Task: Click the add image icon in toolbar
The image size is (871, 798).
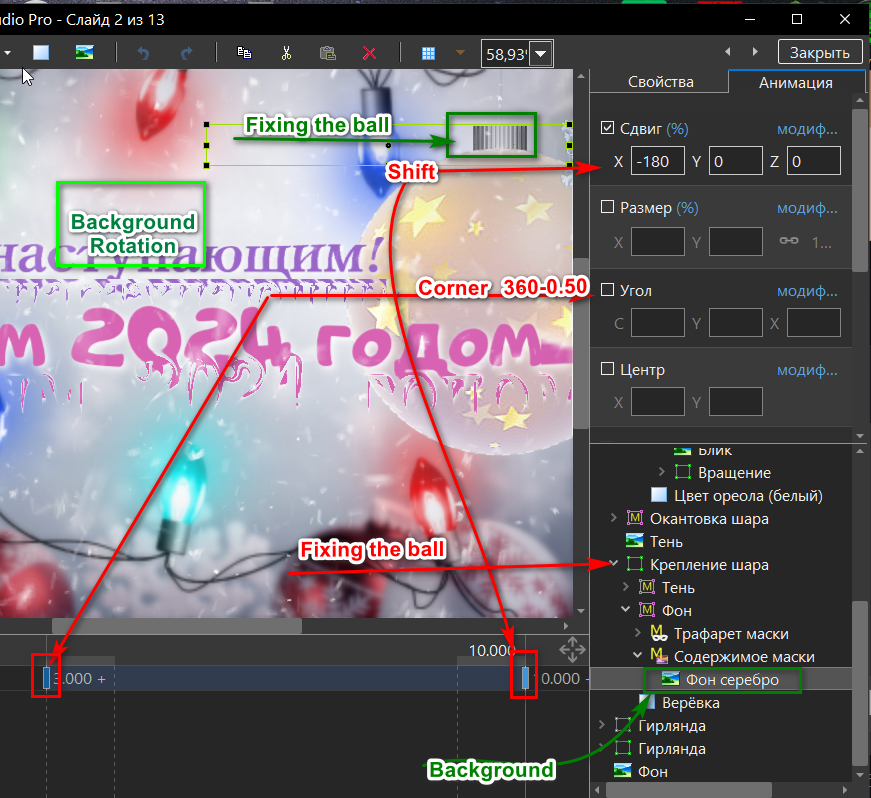Action: click(85, 53)
